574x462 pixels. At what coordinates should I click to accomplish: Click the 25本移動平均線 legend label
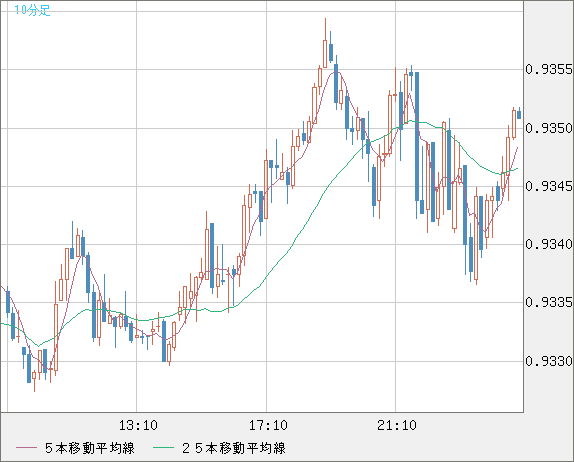pos(234,448)
